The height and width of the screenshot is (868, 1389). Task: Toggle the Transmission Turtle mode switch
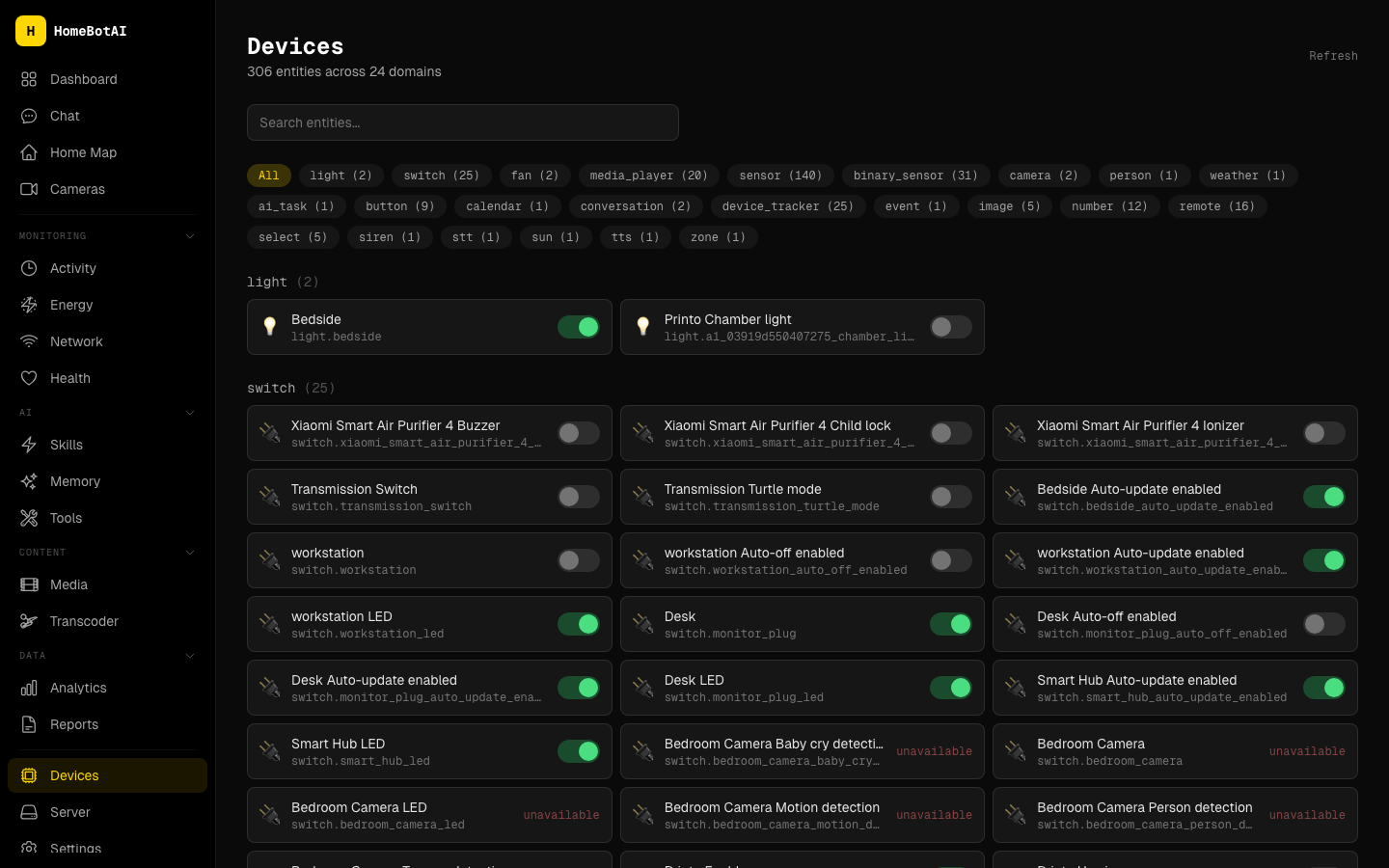(950, 497)
